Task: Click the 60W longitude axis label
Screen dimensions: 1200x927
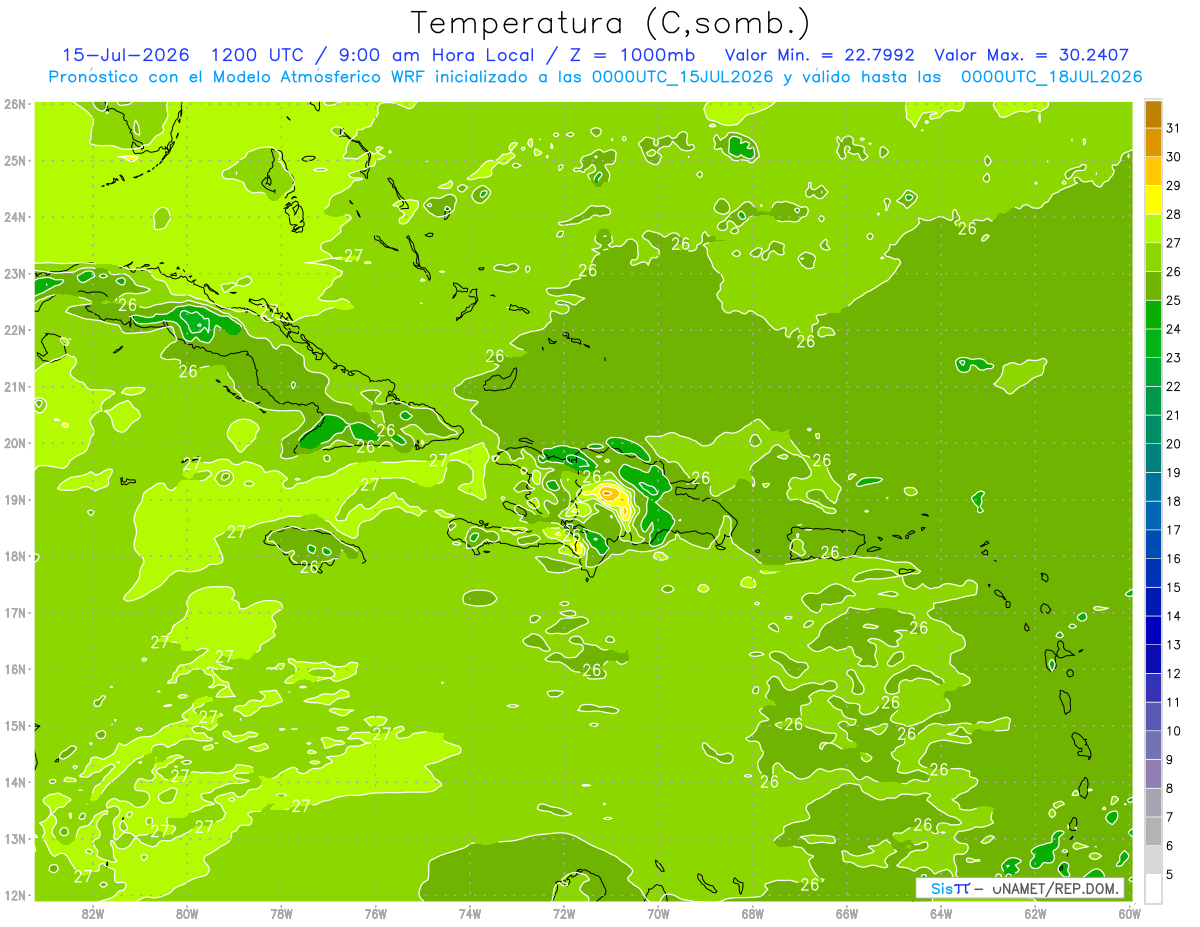Action: (1130, 913)
